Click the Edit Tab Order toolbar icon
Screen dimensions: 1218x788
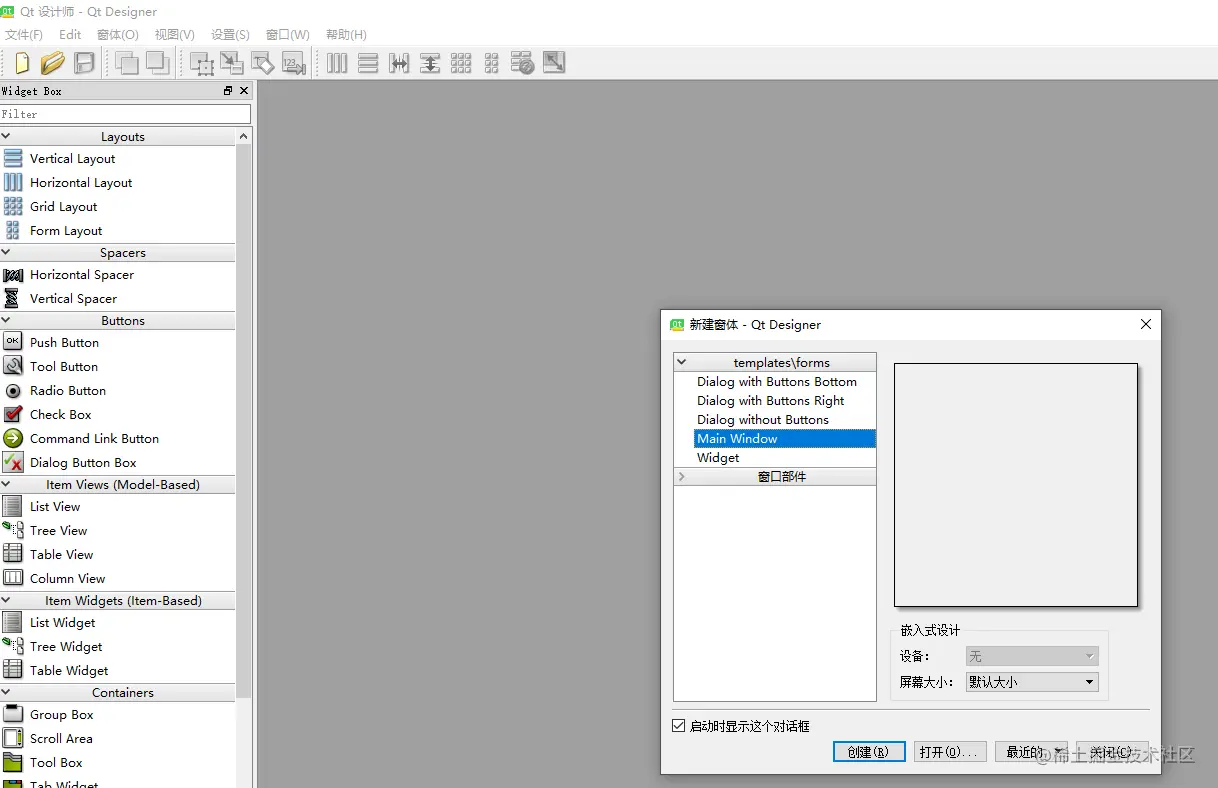[294, 62]
